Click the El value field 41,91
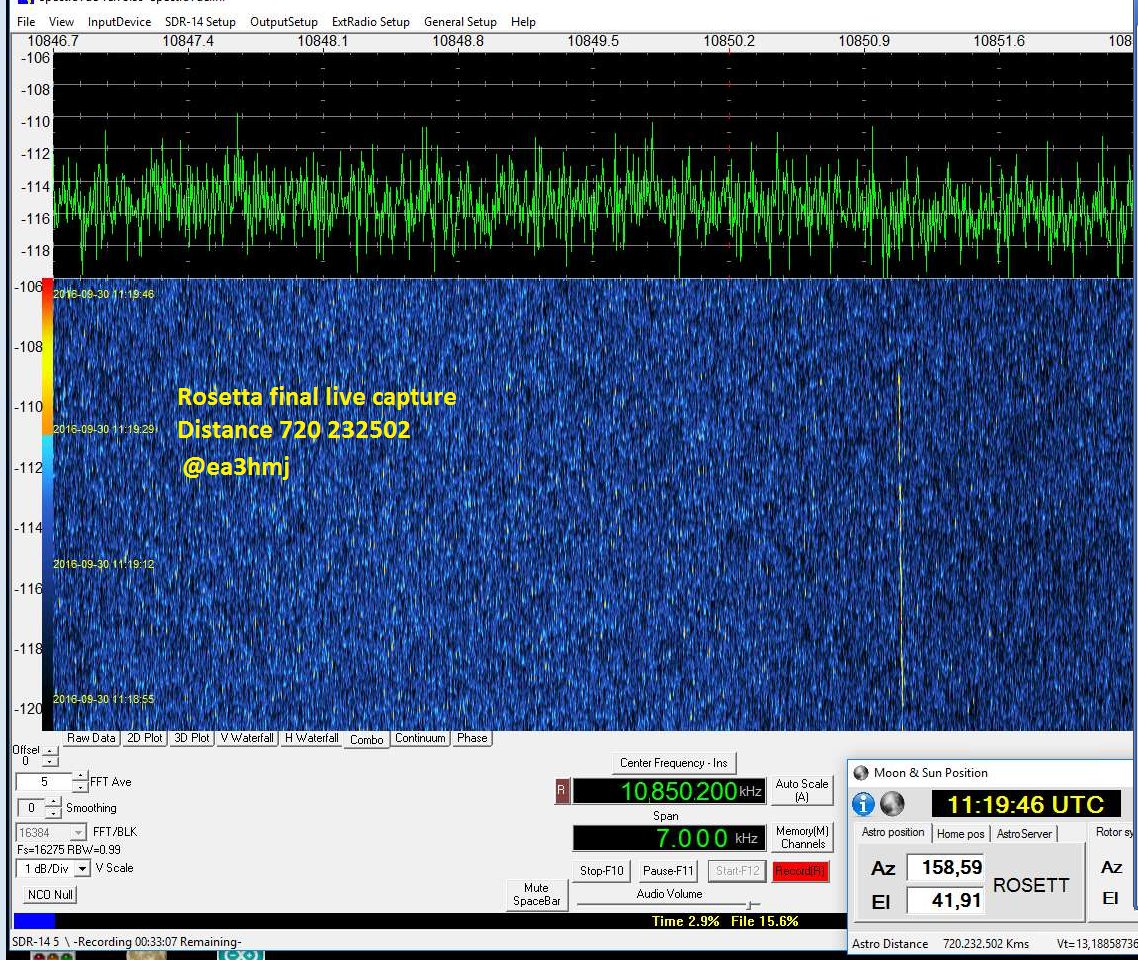 946,900
